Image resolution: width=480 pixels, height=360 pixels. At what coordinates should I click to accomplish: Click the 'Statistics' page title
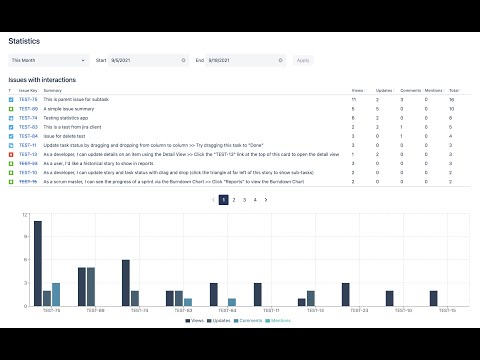tap(24, 41)
